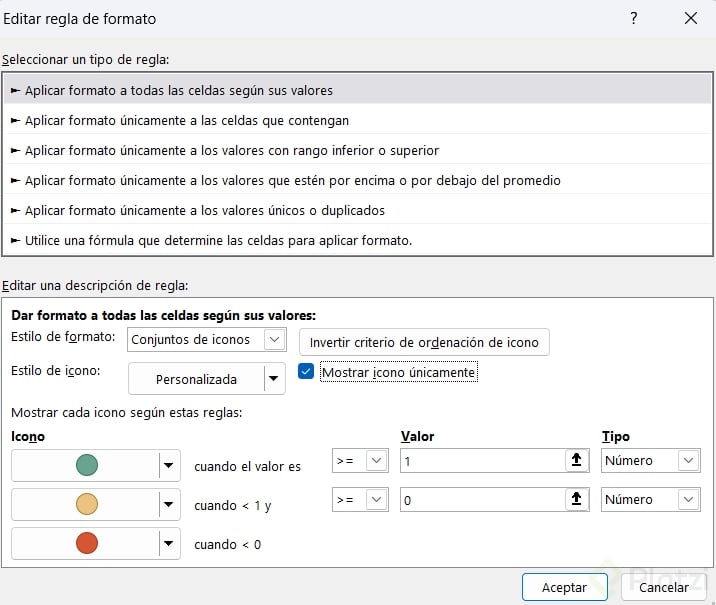Open the Tipo dropdown for first rule
This screenshot has width=716, height=605.
point(688,461)
